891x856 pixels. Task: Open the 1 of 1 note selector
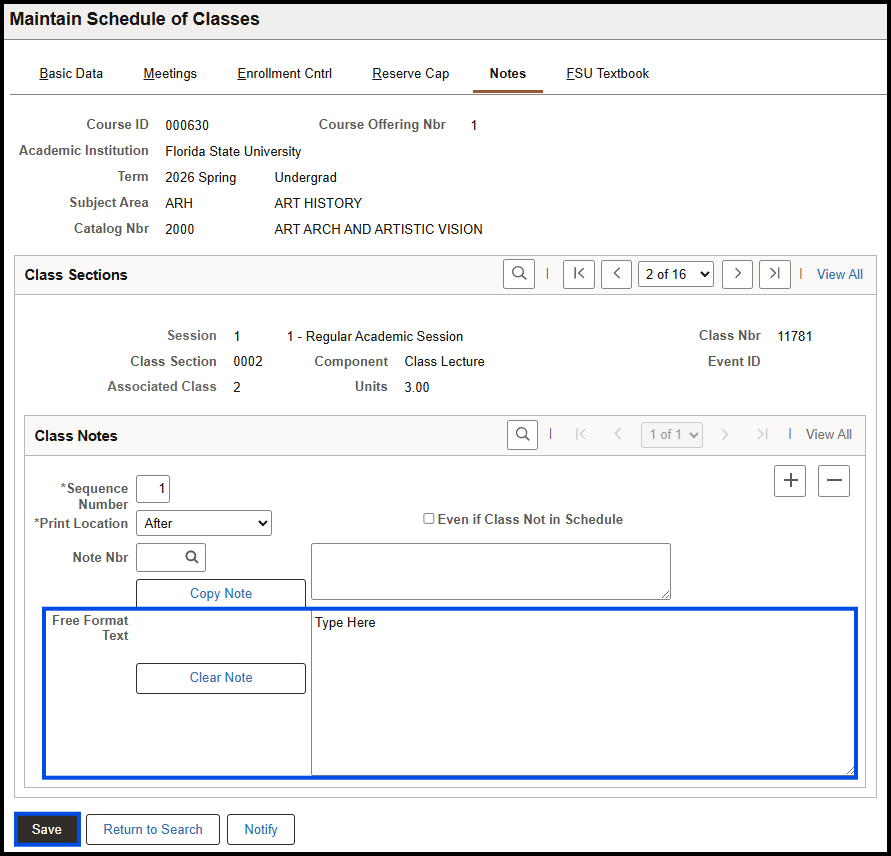coord(671,434)
